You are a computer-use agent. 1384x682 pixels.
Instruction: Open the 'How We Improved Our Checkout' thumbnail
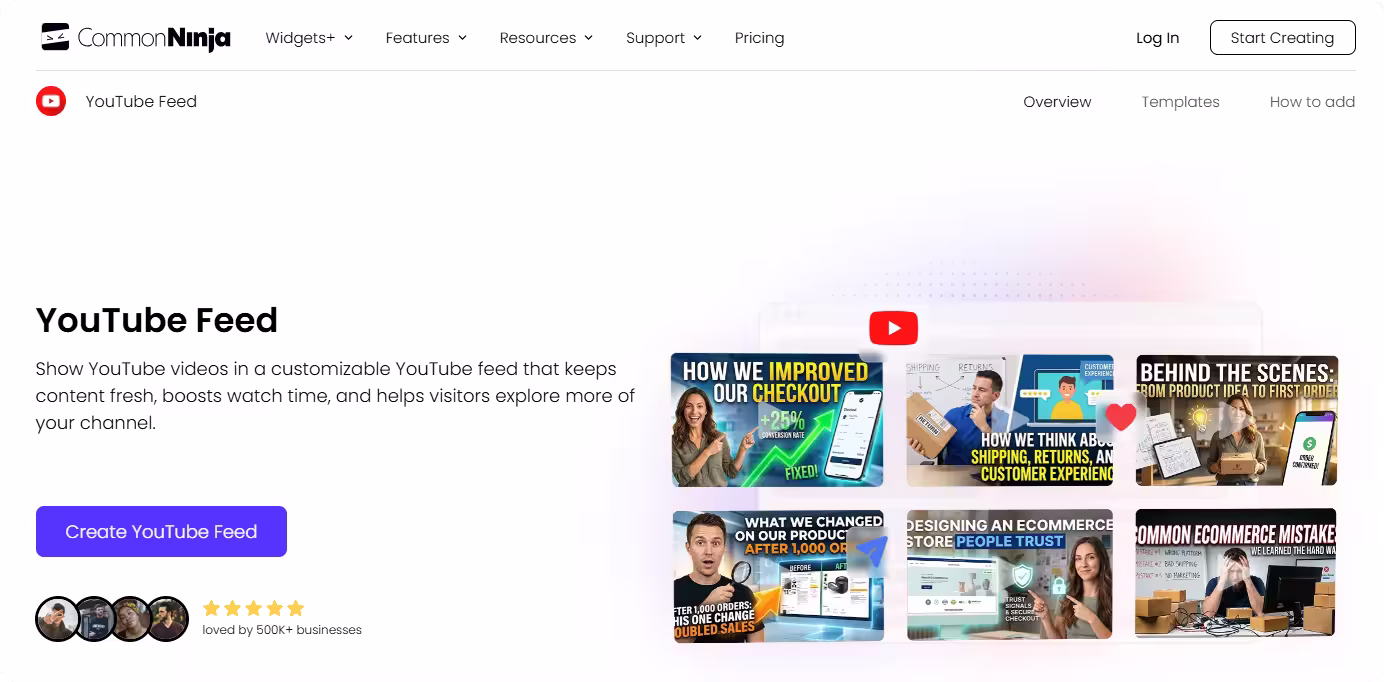click(778, 420)
